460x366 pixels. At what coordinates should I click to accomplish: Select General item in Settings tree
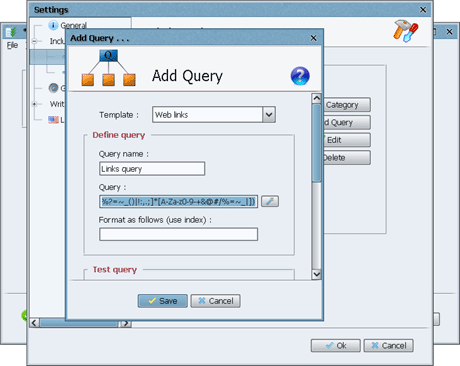click(x=73, y=25)
